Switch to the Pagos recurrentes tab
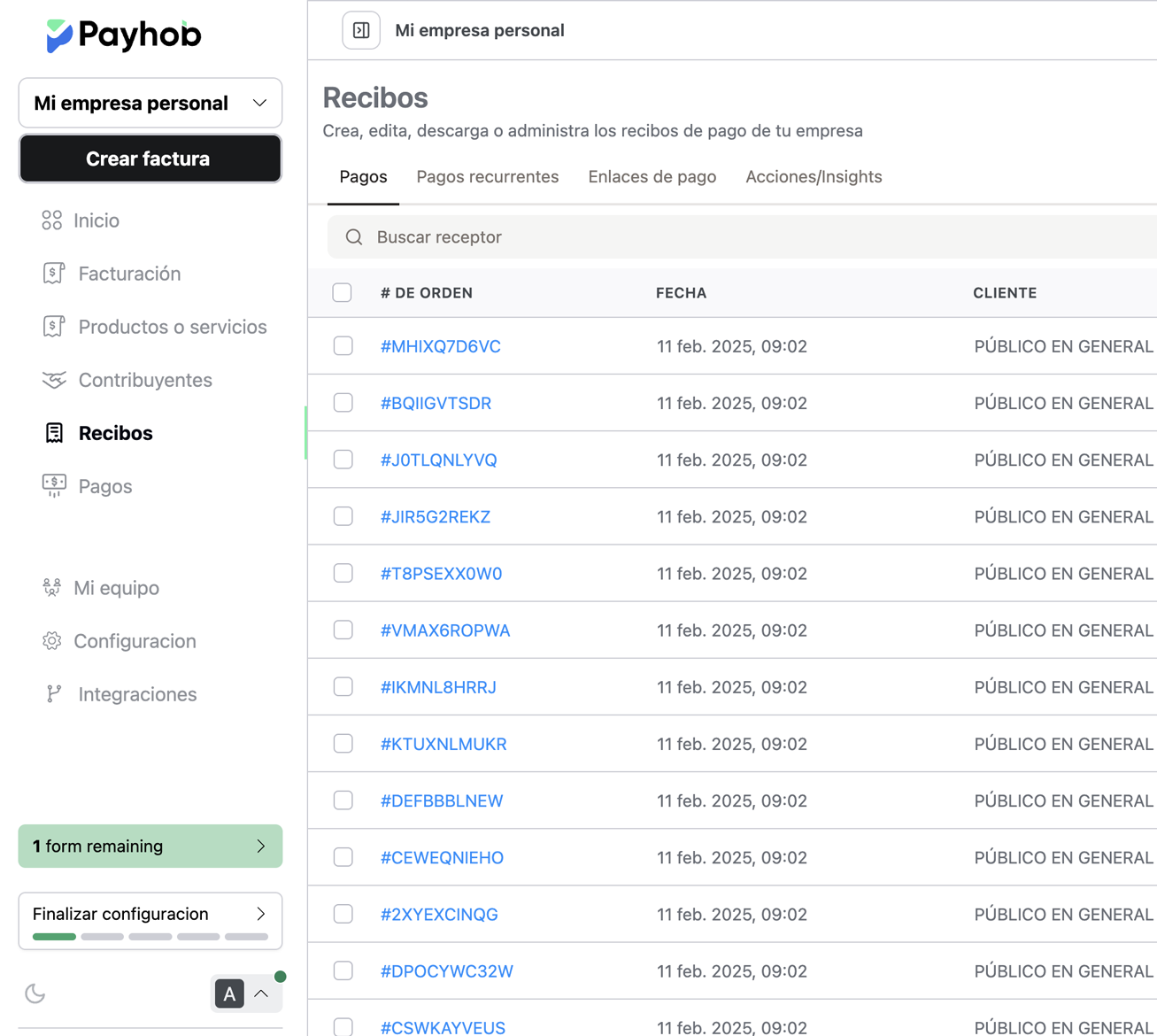The height and width of the screenshot is (1036, 1157). 488,177
